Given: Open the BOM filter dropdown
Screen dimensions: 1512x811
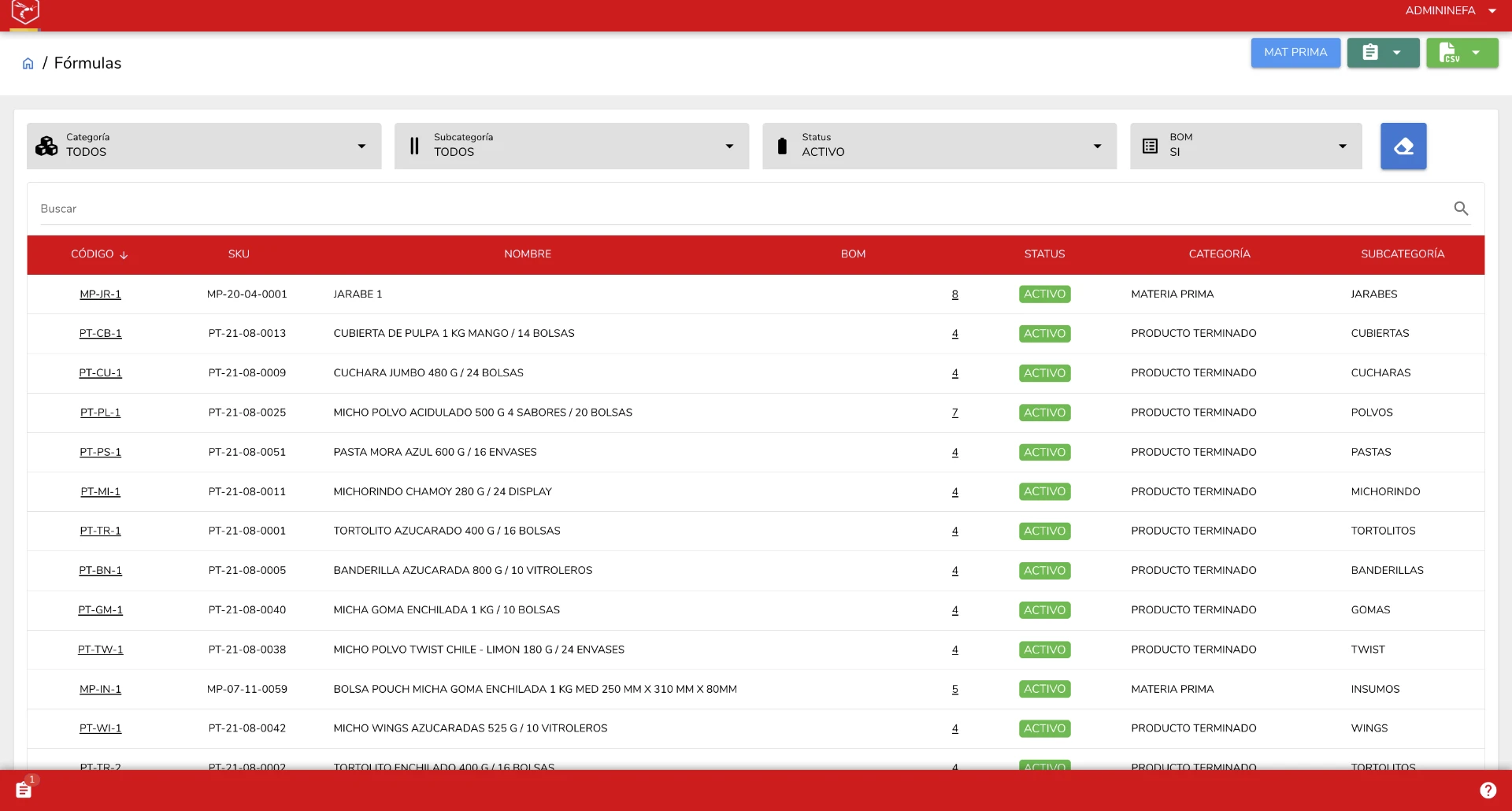Looking at the screenshot, I should click(1246, 146).
